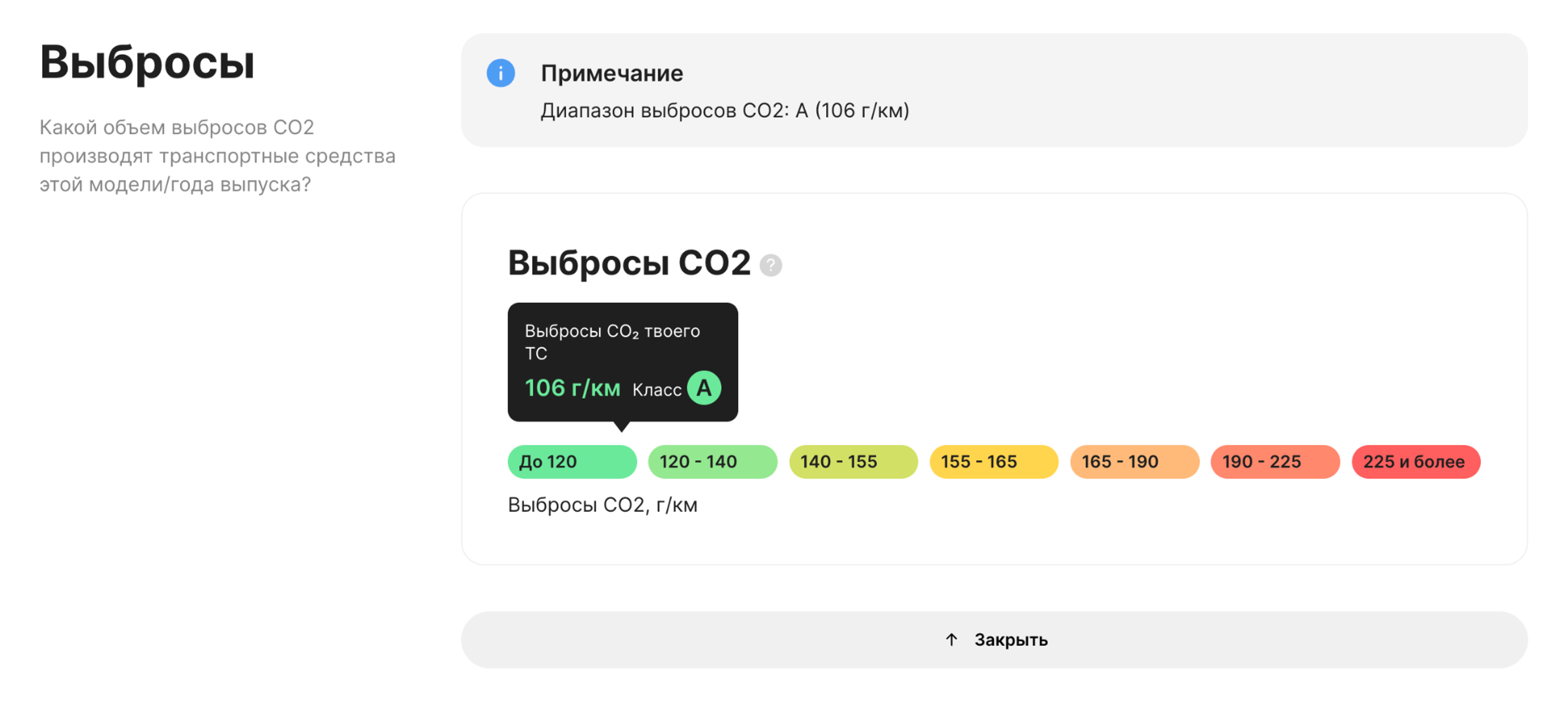Select the До 120 emissions segment
This screenshot has width=1568, height=702.
pos(572,461)
